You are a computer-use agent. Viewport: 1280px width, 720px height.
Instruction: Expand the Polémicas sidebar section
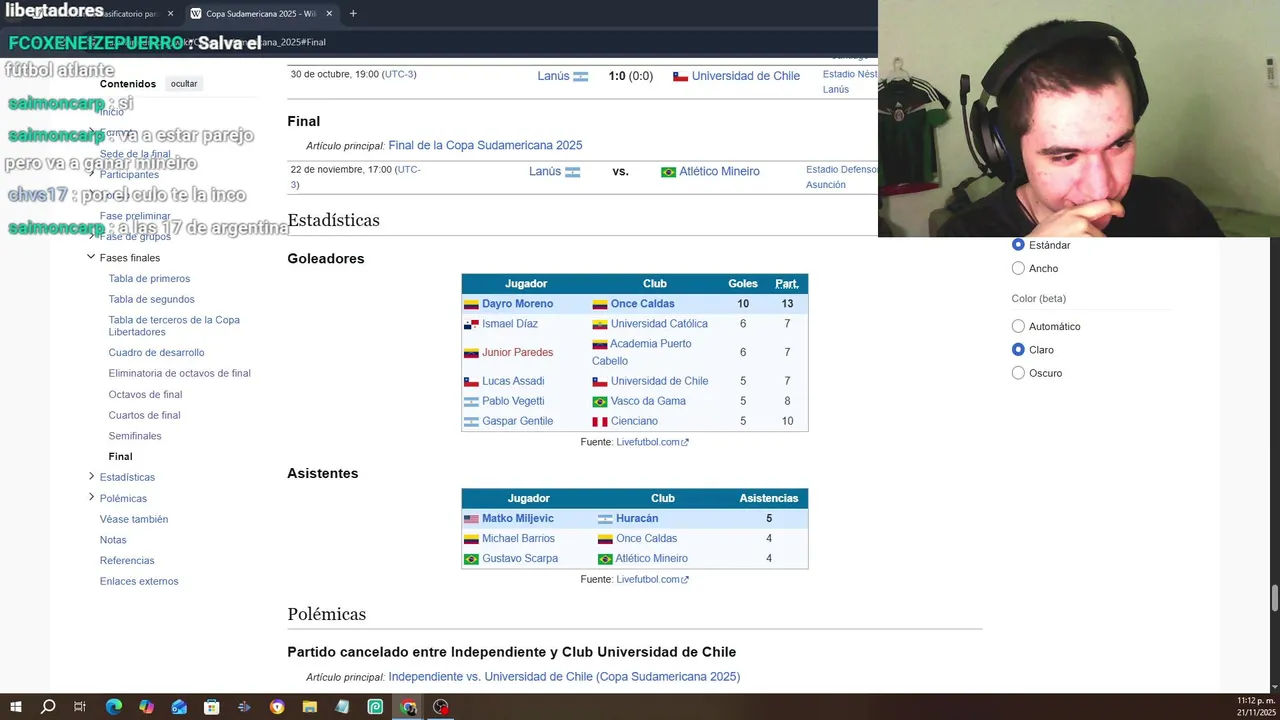[91, 498]
